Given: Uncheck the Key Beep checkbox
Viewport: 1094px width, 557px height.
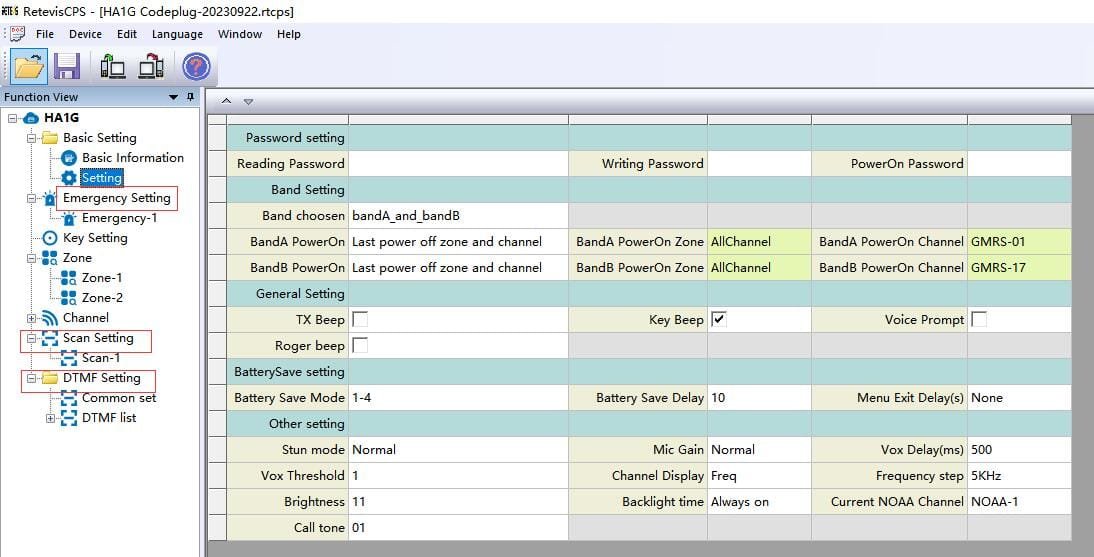Looking at the screenshot, I should pos(719,320).
